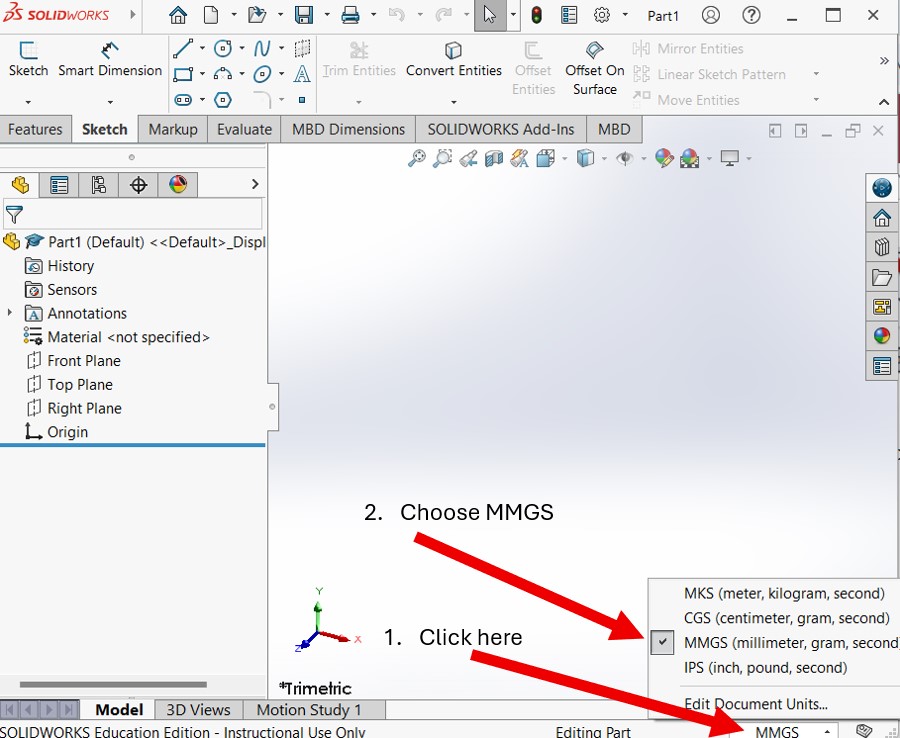Open the Motion Study 1 tab

pos(309,710)
